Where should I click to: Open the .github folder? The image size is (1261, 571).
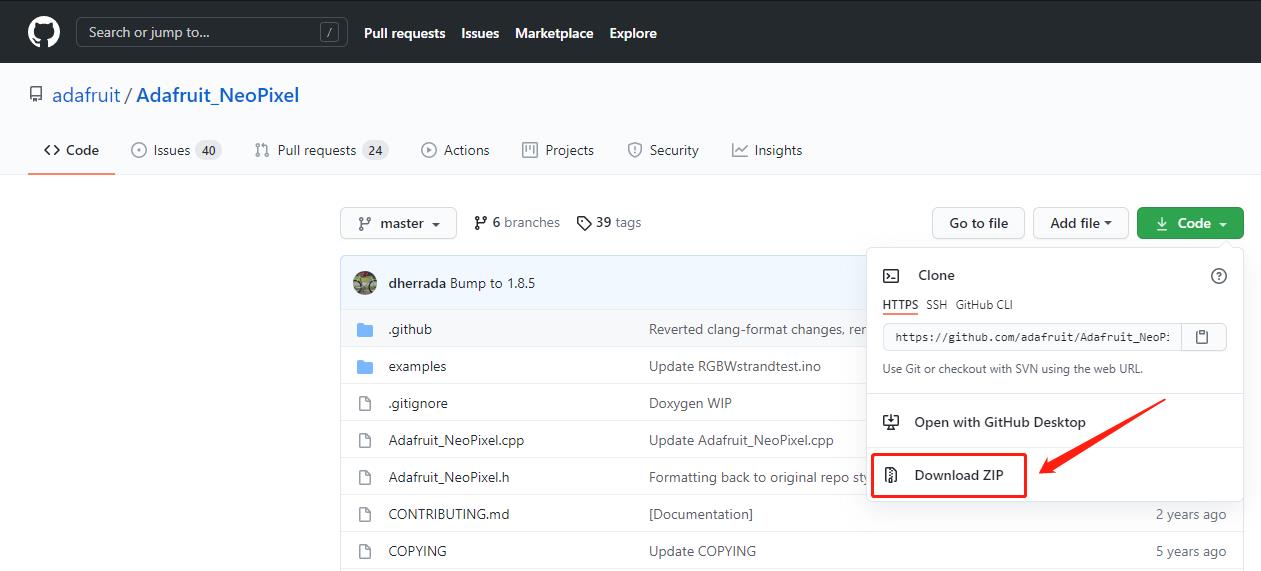coord(410,329)
